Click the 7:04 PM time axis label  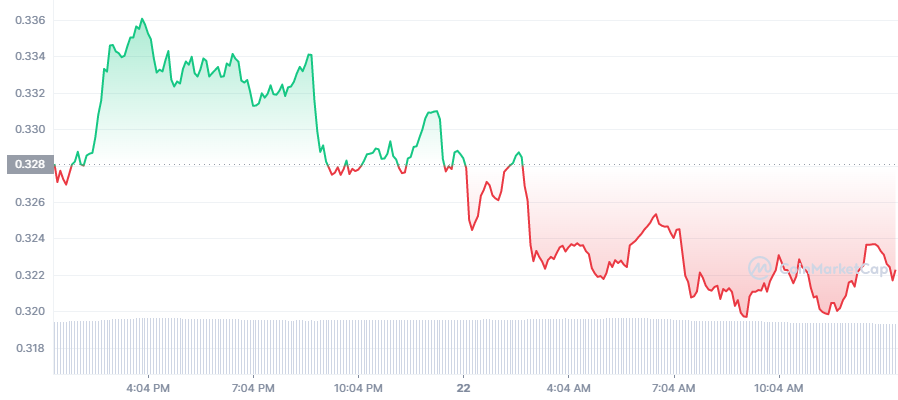(253, 389)
